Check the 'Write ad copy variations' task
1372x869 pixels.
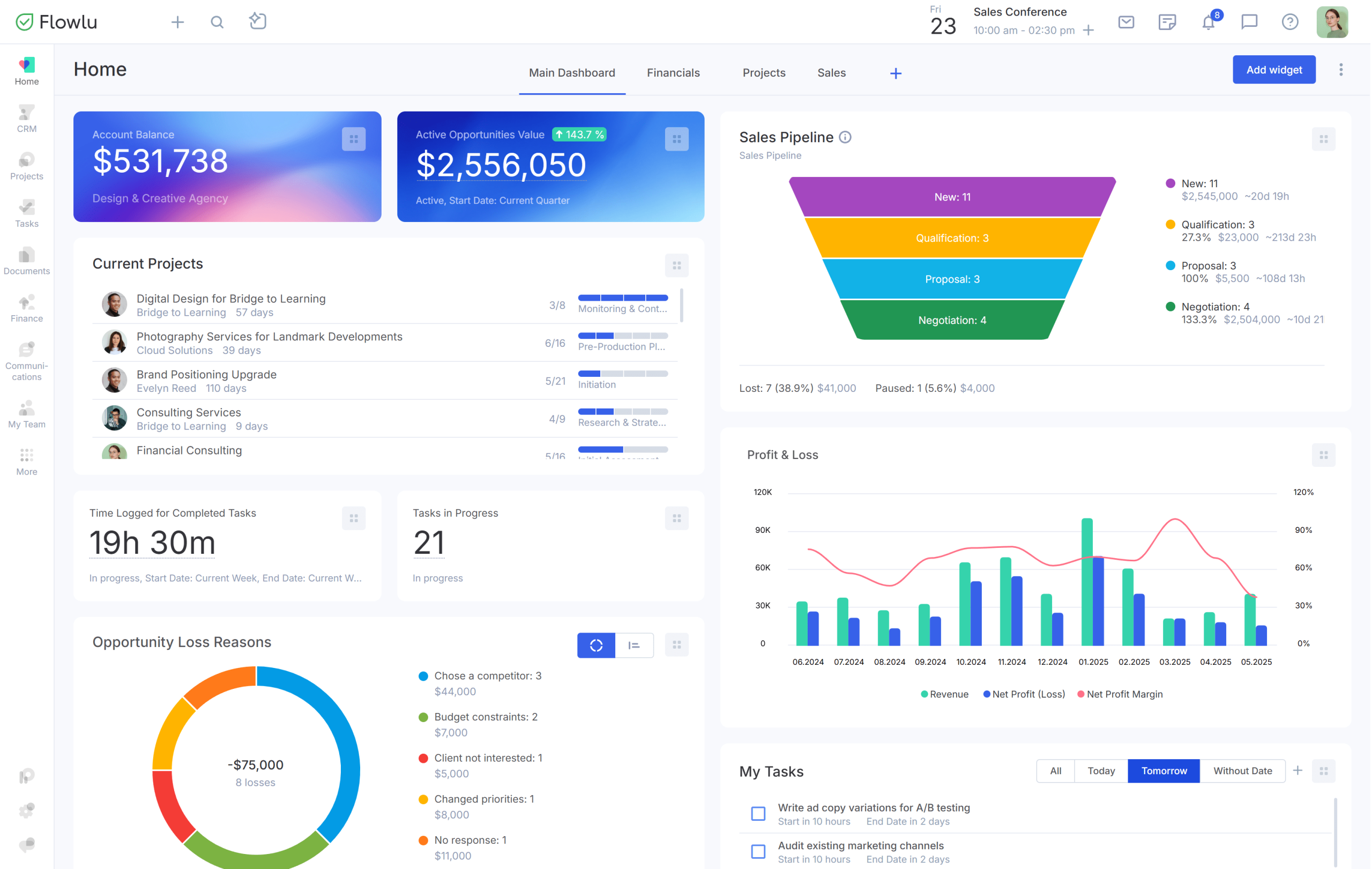point(758,813)
